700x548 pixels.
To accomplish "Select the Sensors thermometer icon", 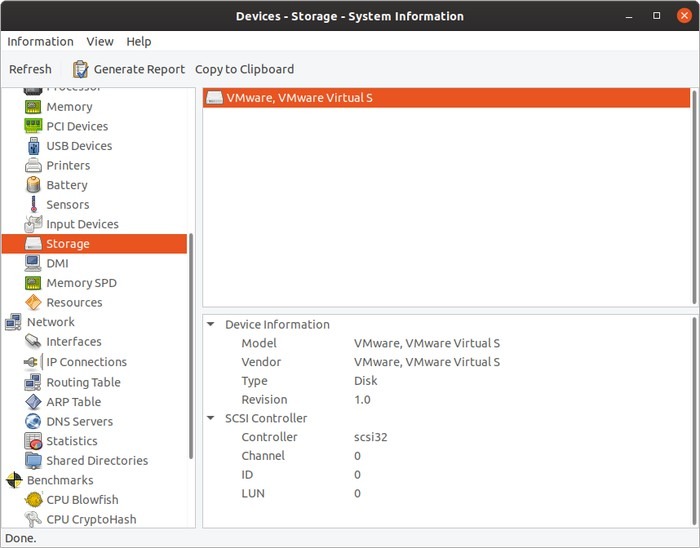I will pyautogui.click(x=33, y=204).
